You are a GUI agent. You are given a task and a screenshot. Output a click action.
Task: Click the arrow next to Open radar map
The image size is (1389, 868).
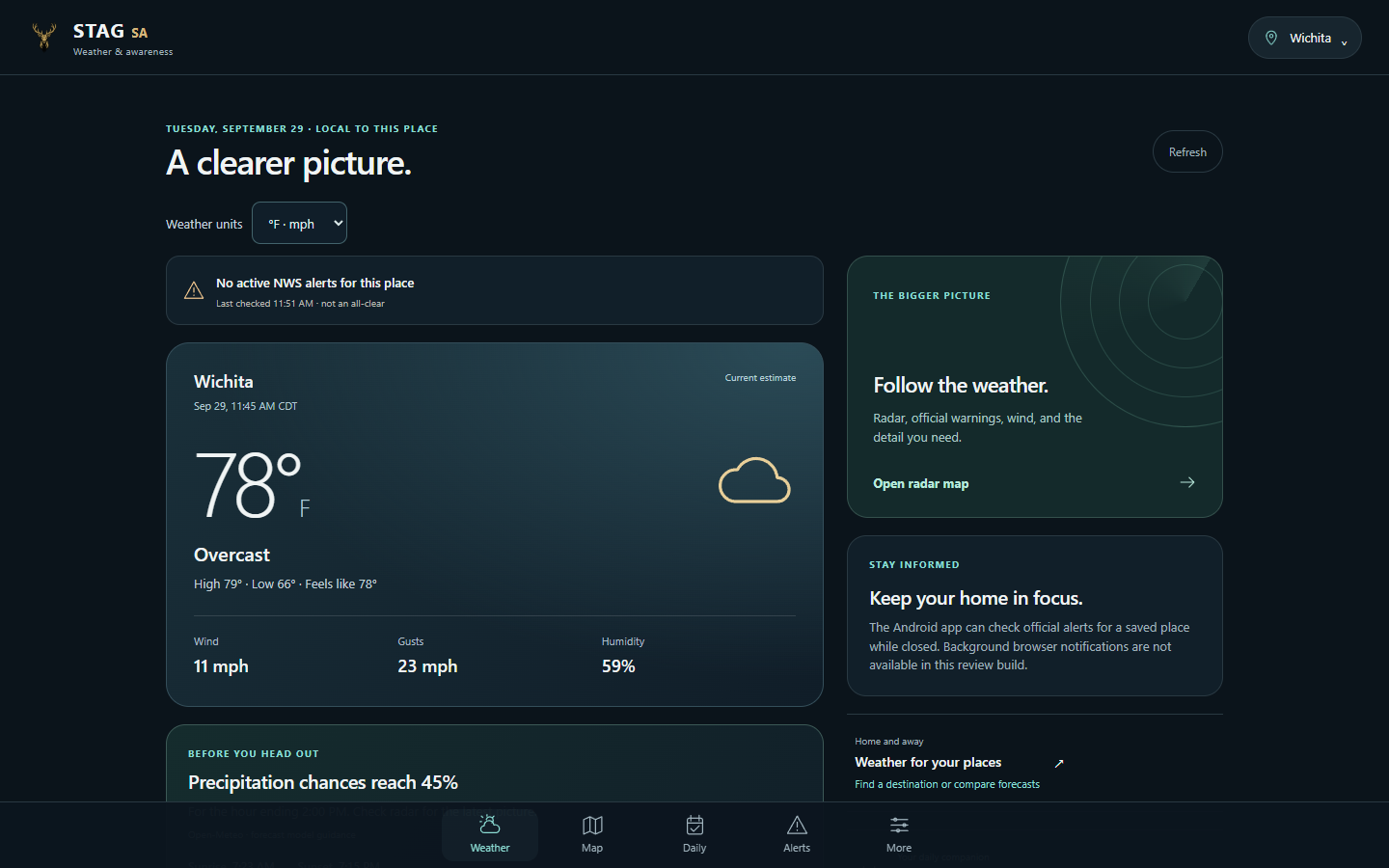click(x=1187, y=482)
